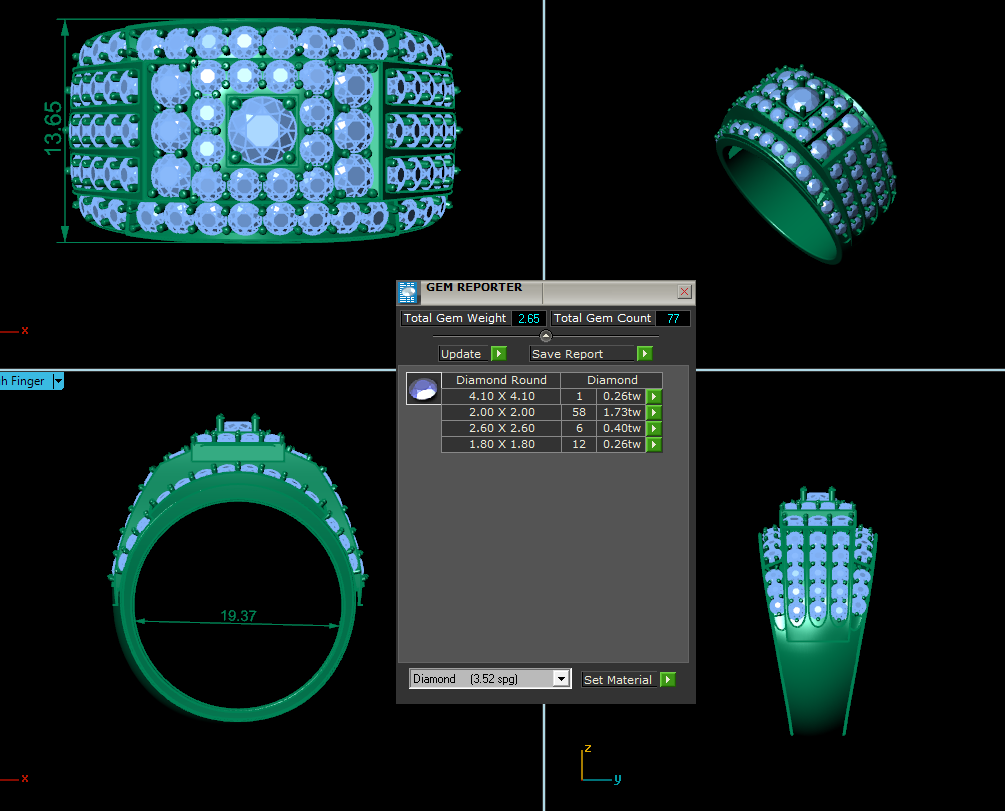Screen dimensions: 1005x811
Task: Click the 19.37 inner diameter dimension
Action: pos(238,615)
